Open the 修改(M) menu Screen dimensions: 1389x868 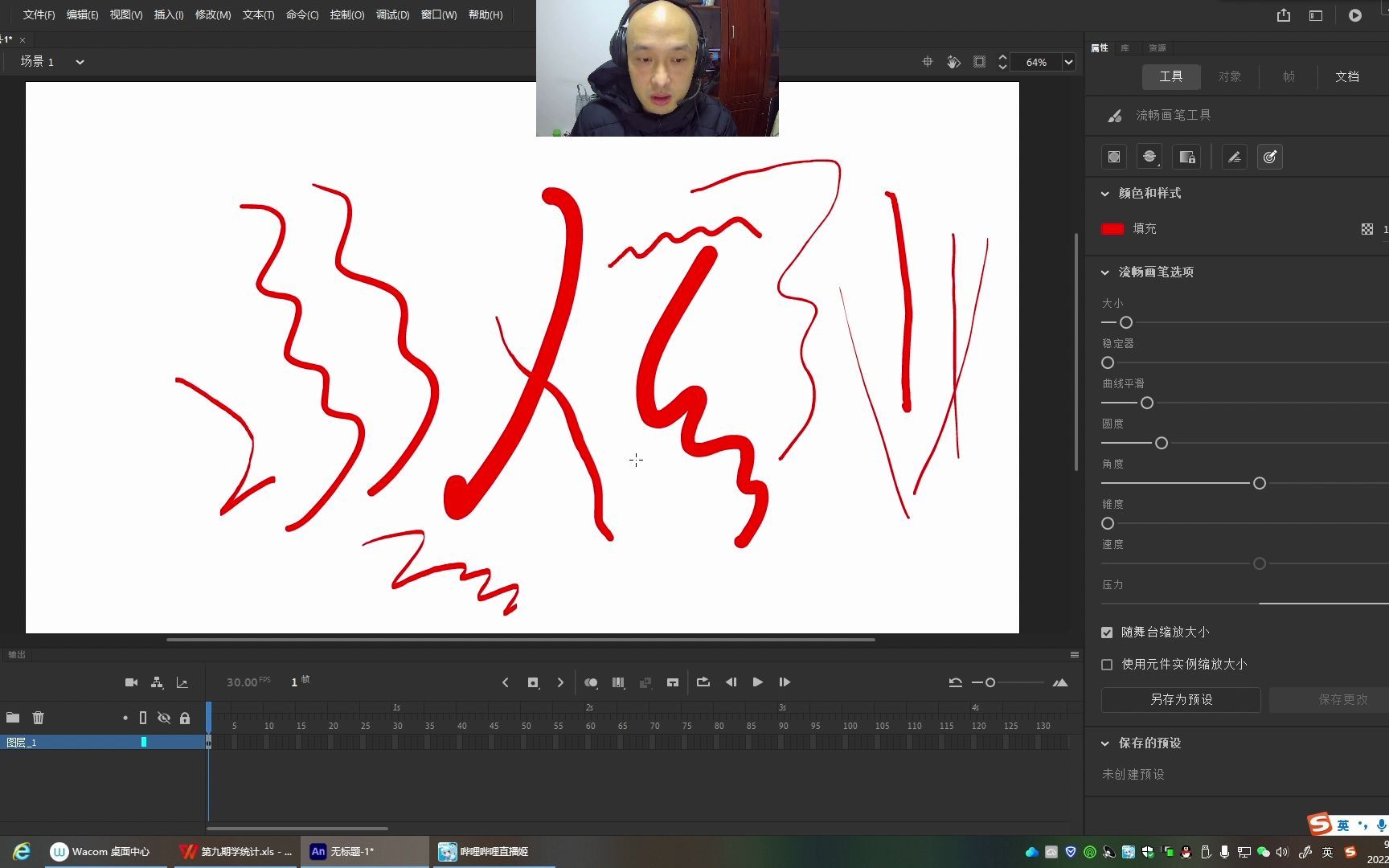(x=212, y=15)
